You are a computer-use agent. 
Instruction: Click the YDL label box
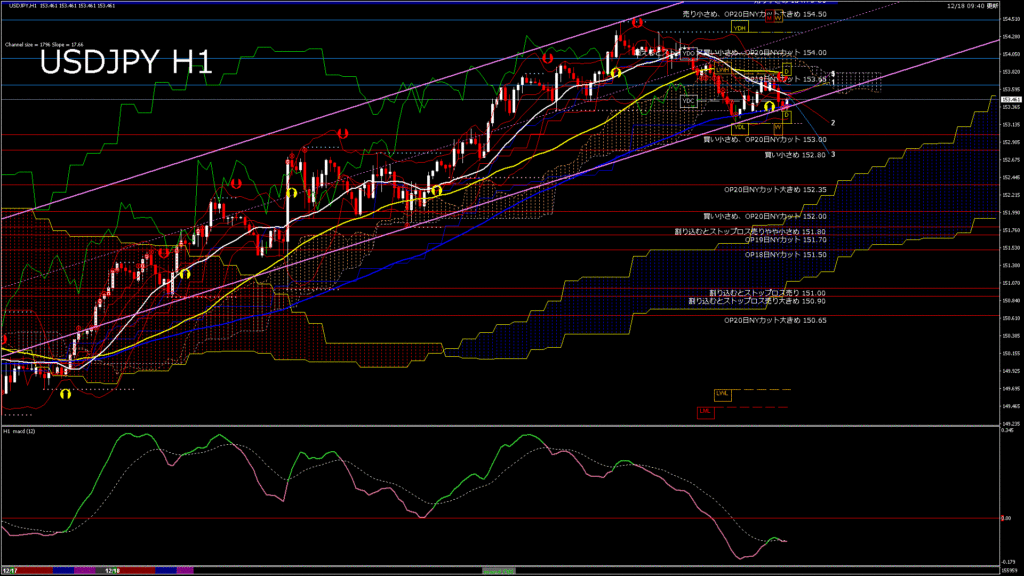point(739,127)
